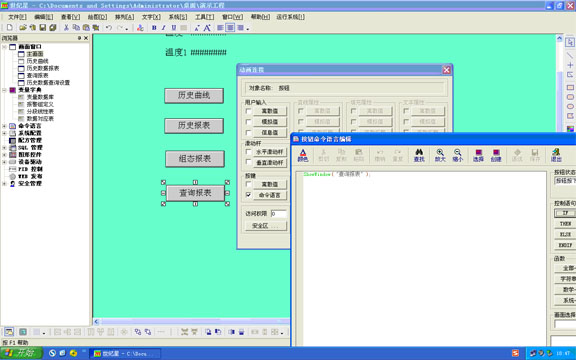This screenshot has width=576, height=360.
Task: Toggle Italic text formatting
Action: tap(164, 28)
